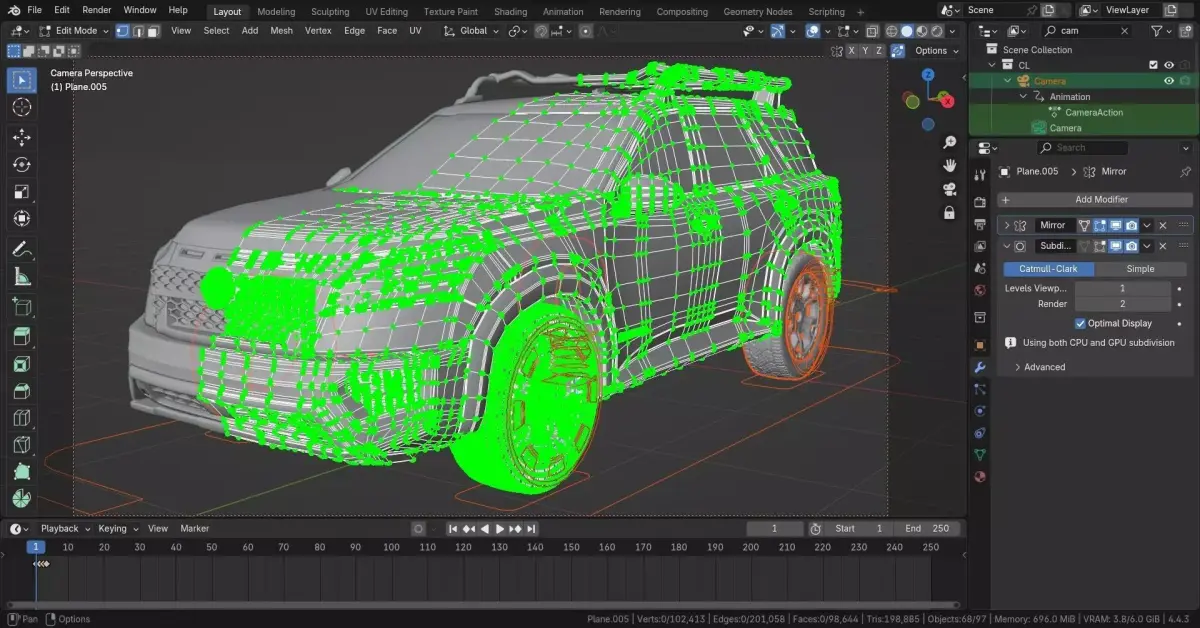Toggle the lock camera to view padlock
This screenshot has height=628, width=1200.
(x=949, y=212)
